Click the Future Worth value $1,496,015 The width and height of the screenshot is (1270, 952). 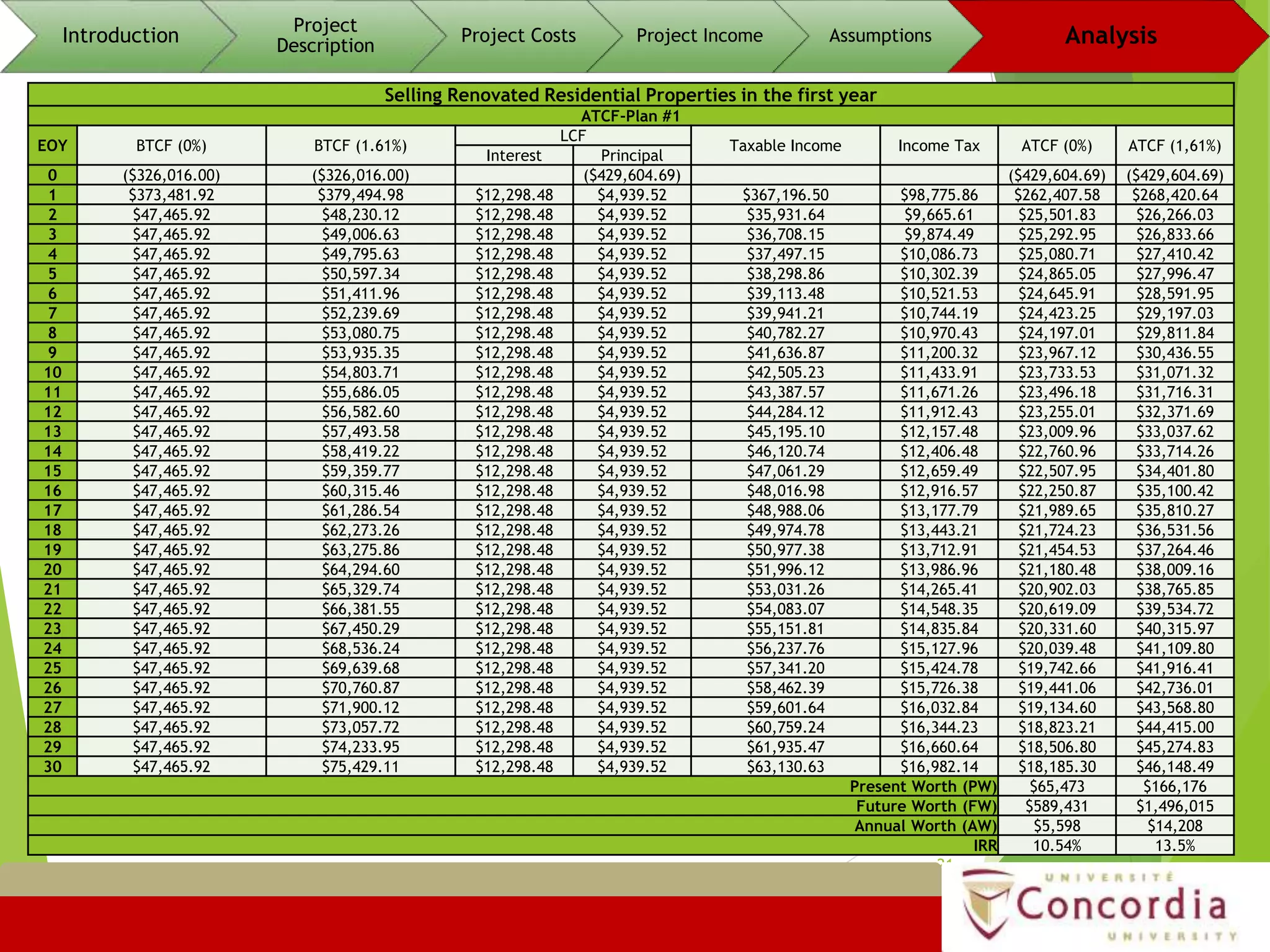click(1175, 806)
